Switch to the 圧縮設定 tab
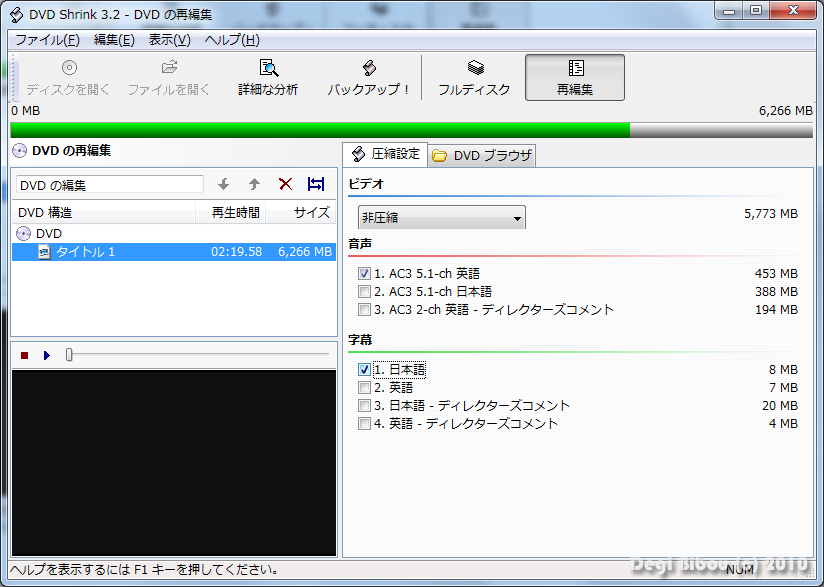 tap(385, 154)
